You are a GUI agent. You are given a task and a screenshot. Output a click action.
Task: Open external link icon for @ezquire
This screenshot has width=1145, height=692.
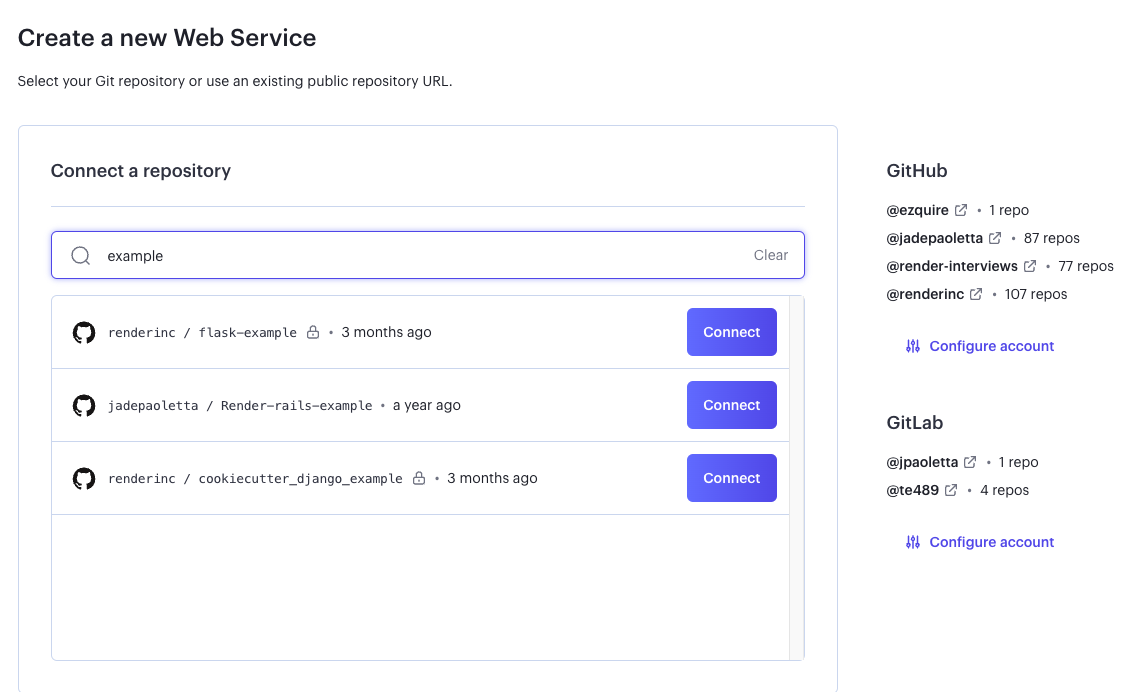(x=961, y=210)
